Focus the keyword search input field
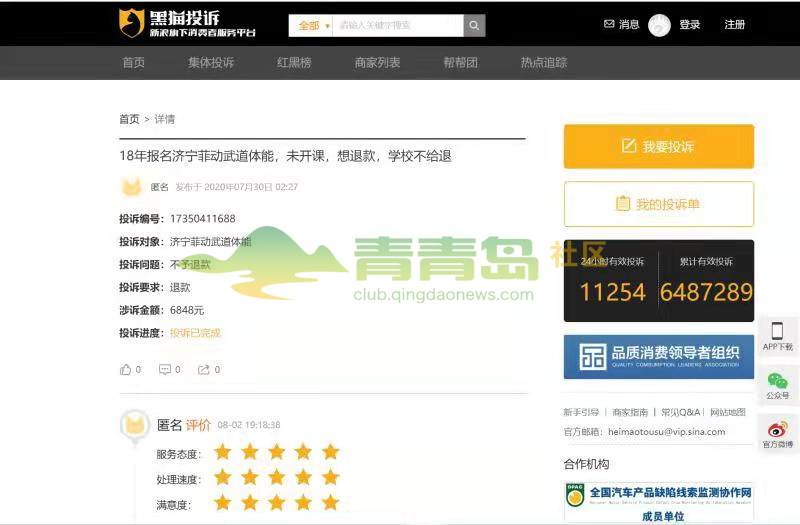Screen dimensions: 800x525 pos(398,25)
